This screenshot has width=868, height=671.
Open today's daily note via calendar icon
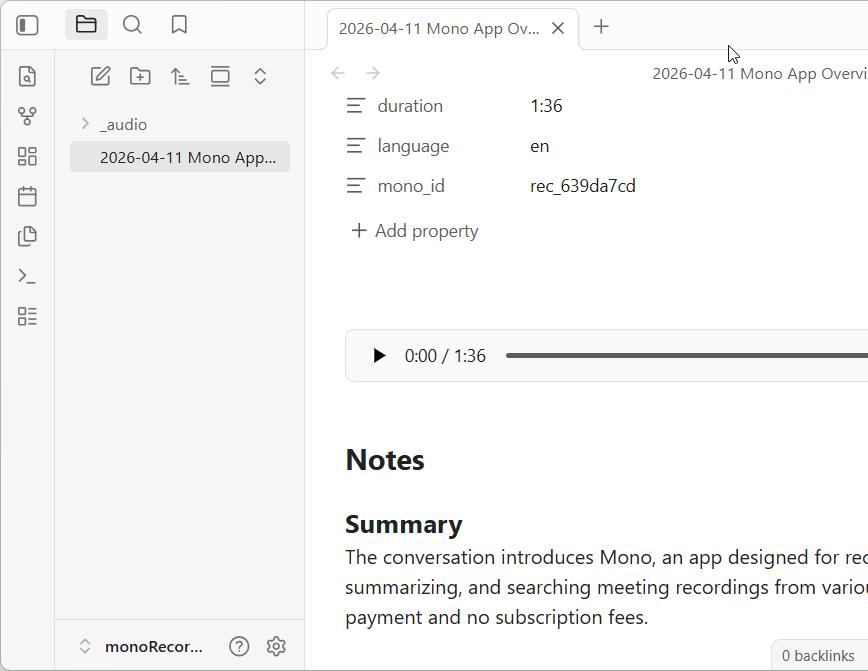coord(27,196)
